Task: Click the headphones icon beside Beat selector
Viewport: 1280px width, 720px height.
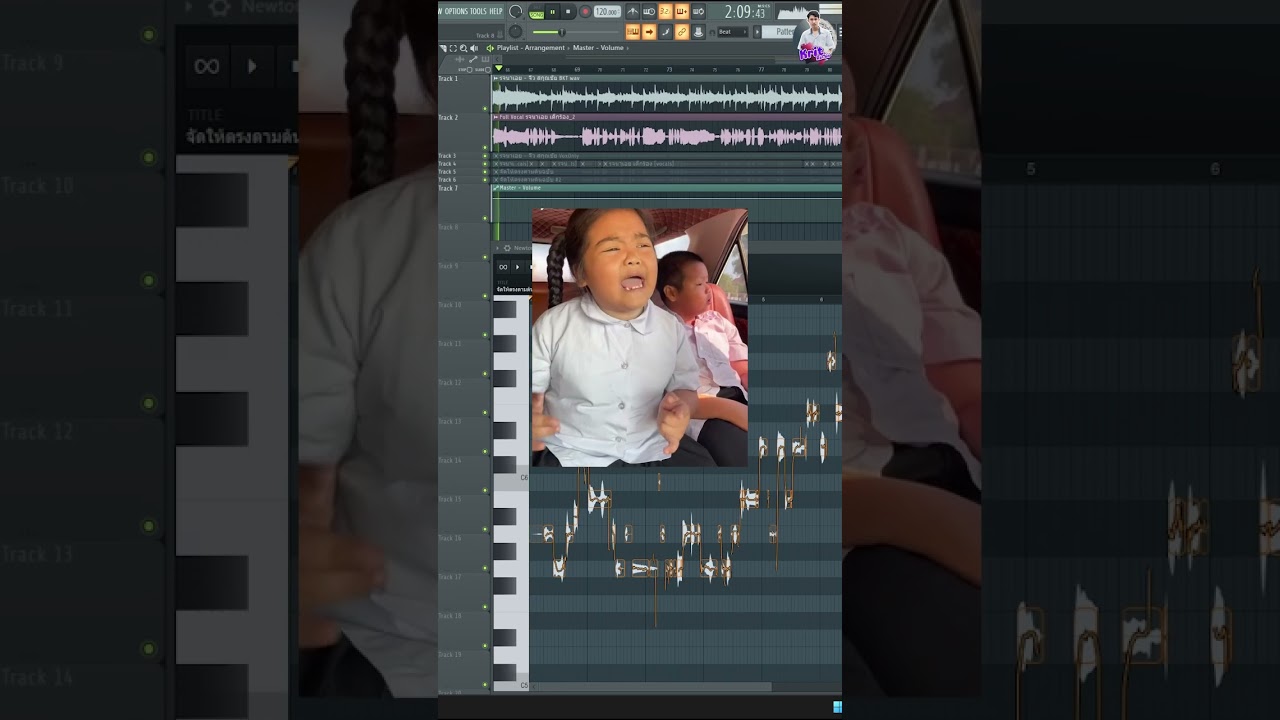Action: 712,32
